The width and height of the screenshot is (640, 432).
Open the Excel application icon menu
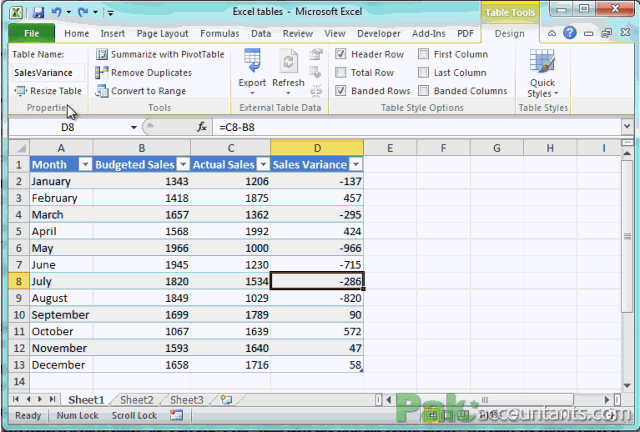(x=16, y=12)
